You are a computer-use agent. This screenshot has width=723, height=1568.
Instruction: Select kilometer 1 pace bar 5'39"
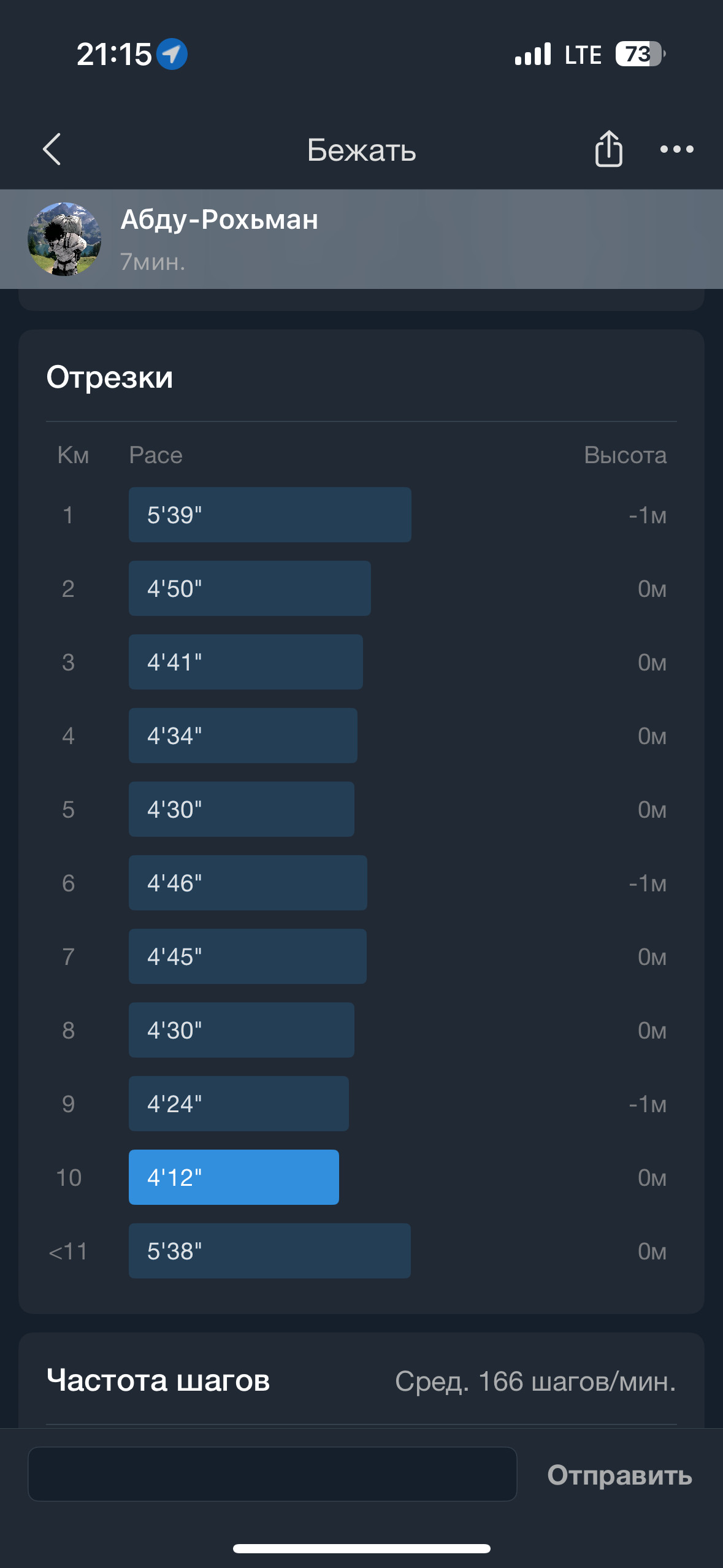(270, 515)
